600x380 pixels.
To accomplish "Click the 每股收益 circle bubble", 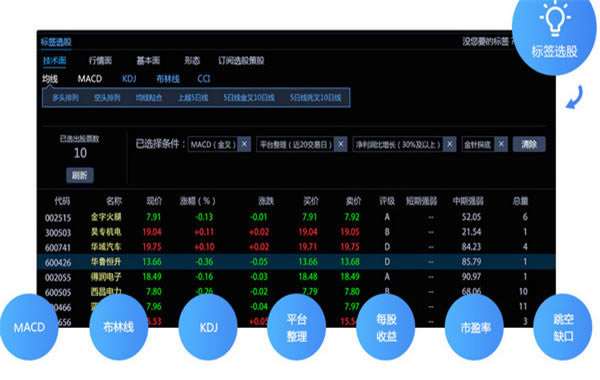I will point(386,327).
